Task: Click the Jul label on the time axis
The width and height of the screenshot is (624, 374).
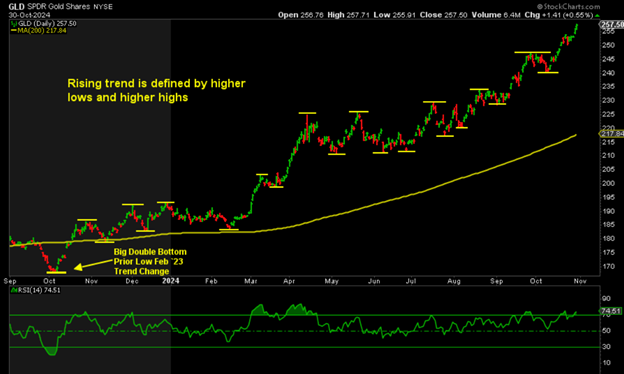Action: point(411,281)
